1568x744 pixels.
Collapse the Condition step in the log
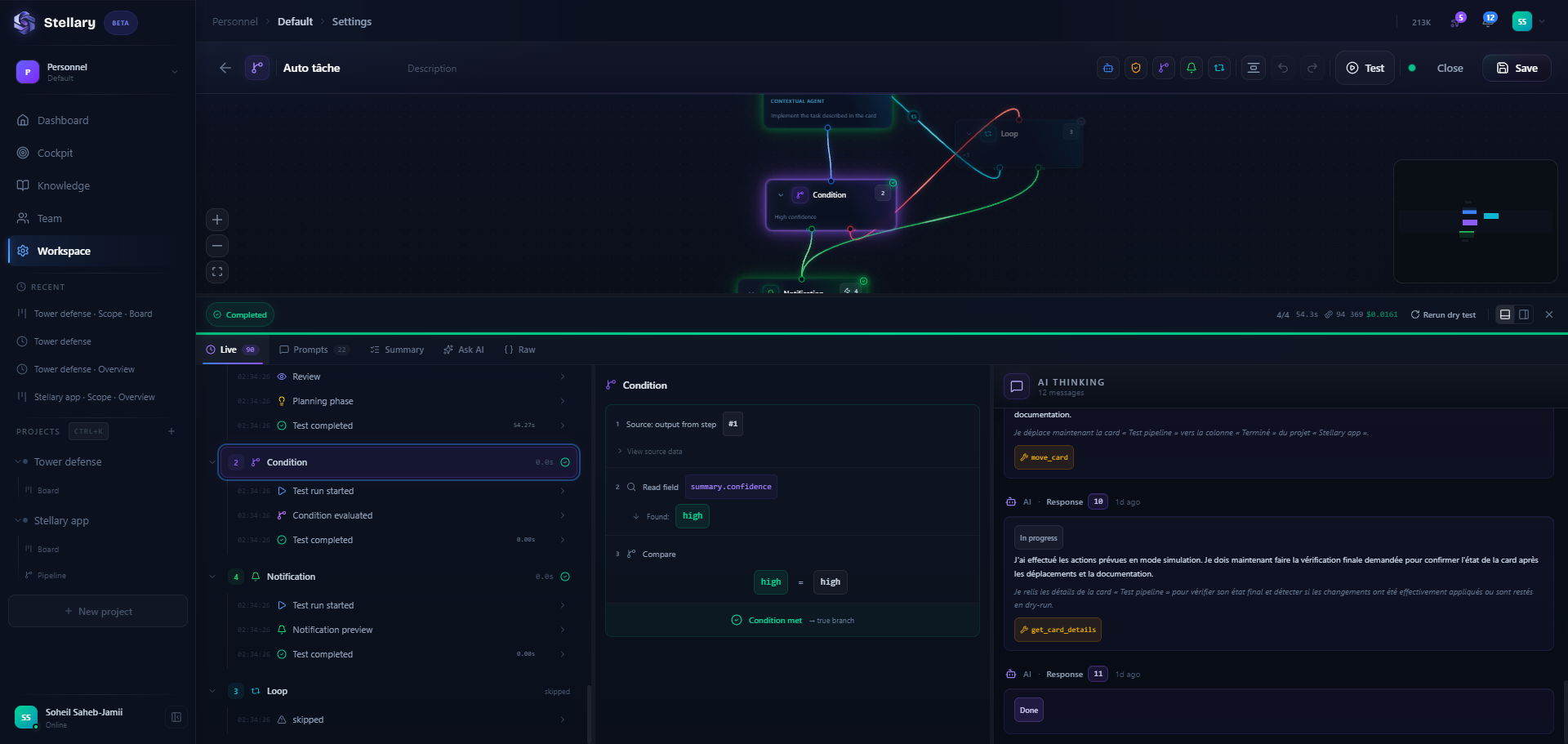coord(212,462)
